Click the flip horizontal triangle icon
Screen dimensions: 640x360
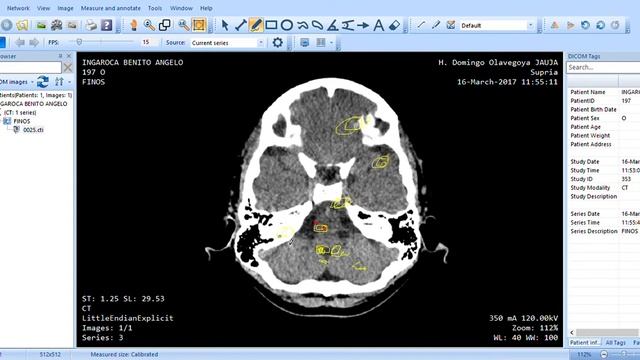pyautogui.click(x=570, y=25)
